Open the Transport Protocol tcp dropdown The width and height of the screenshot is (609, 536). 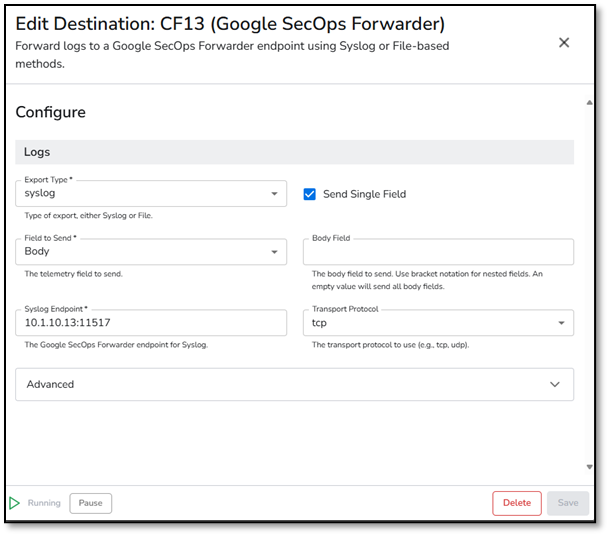click(438, 323)
